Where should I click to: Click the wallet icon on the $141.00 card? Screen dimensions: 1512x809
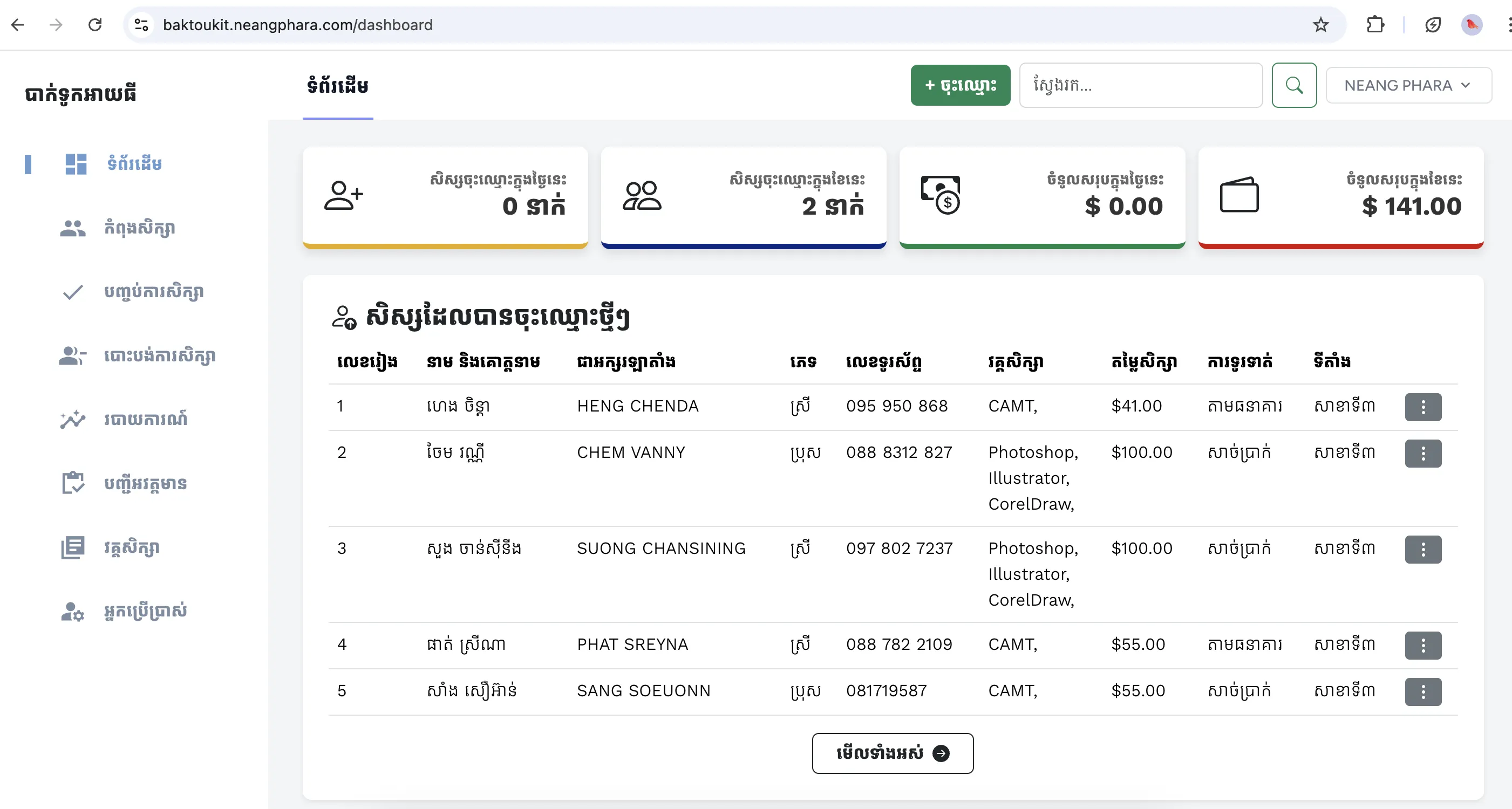tap(1239, 195)
